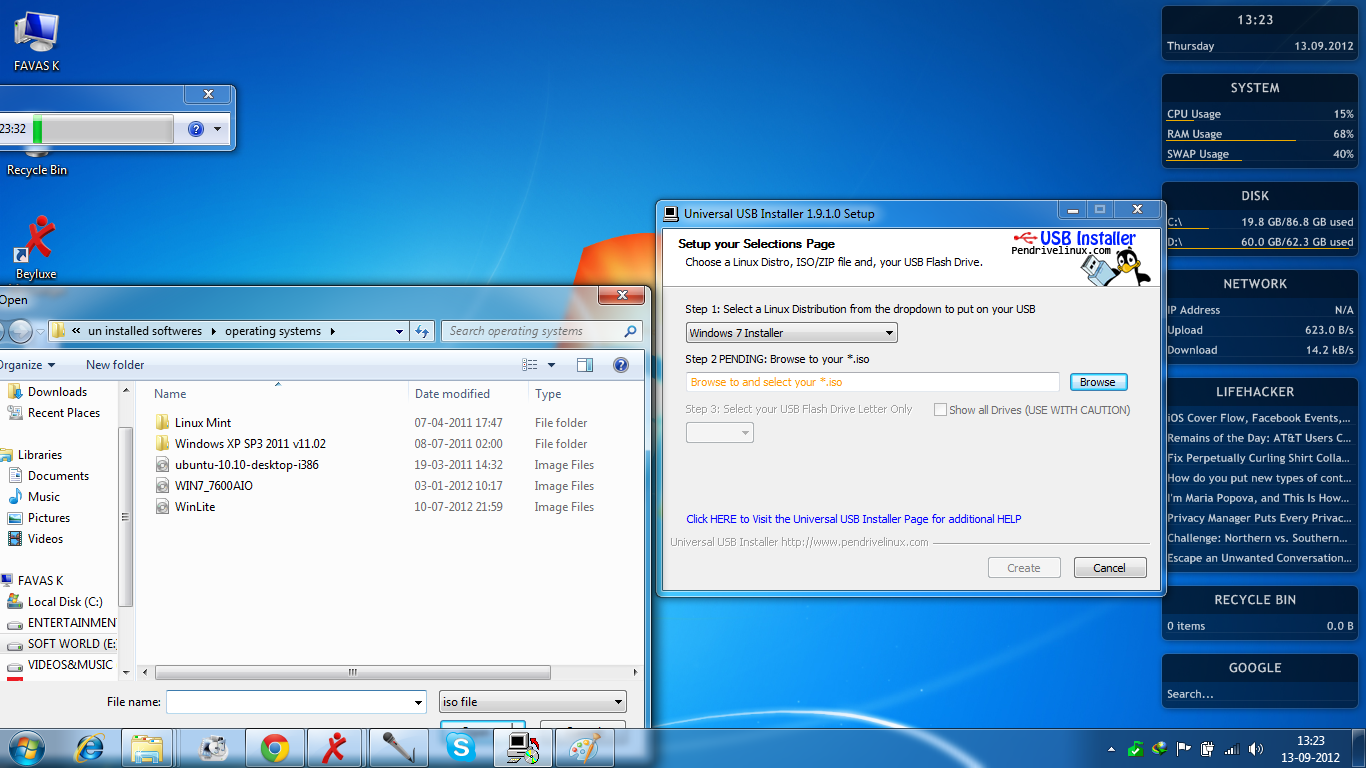
Task: Open the Action Center flag icon
Action: coord(1184,748)
